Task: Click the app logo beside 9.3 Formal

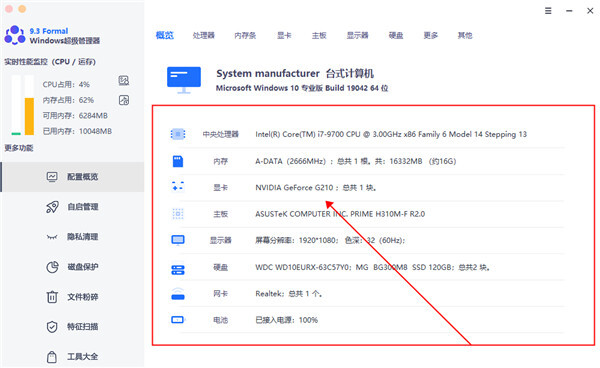Action: 15,35
